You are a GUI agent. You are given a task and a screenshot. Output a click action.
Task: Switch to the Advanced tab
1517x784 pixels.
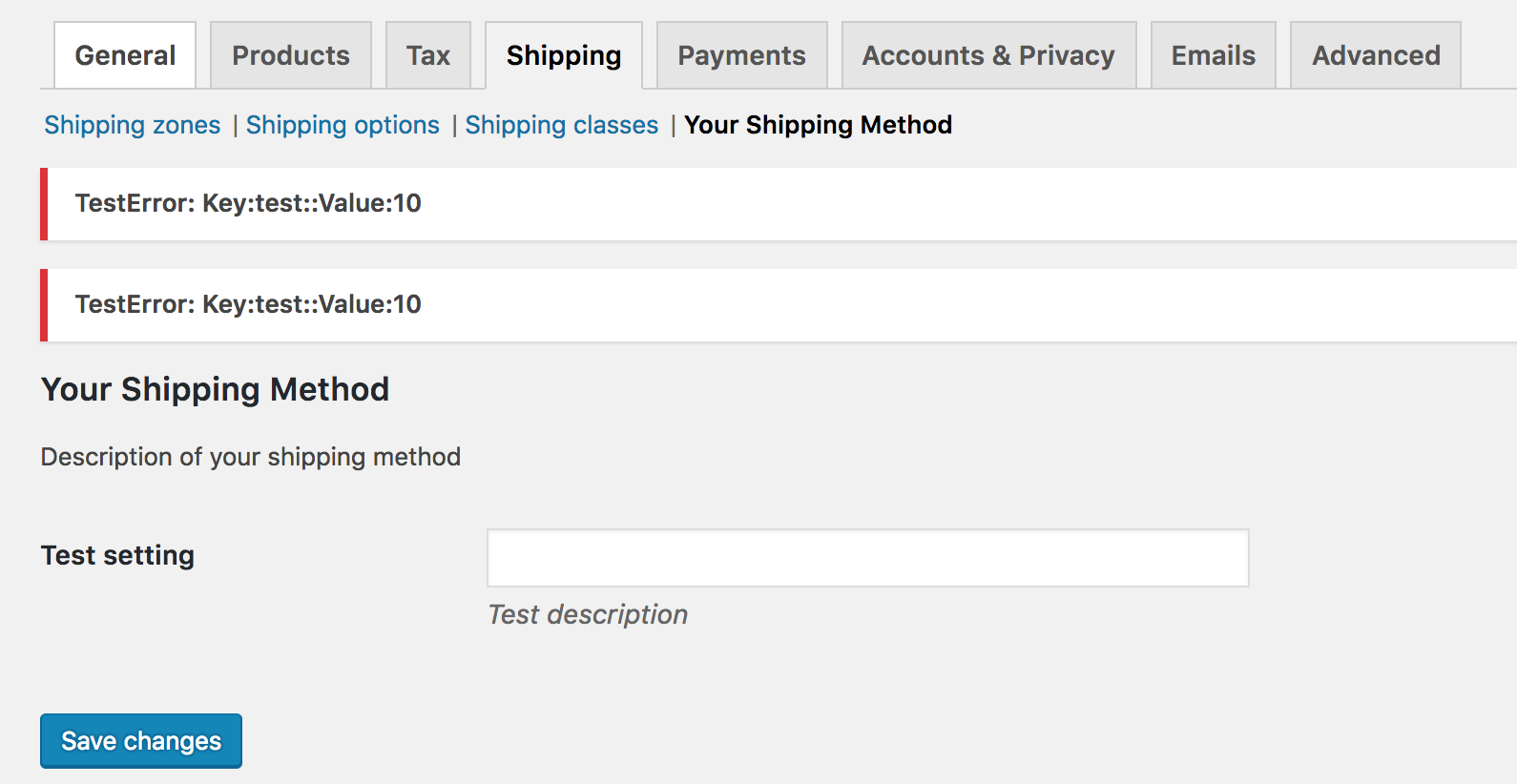pyautogui.click(x=1375, y=55)
